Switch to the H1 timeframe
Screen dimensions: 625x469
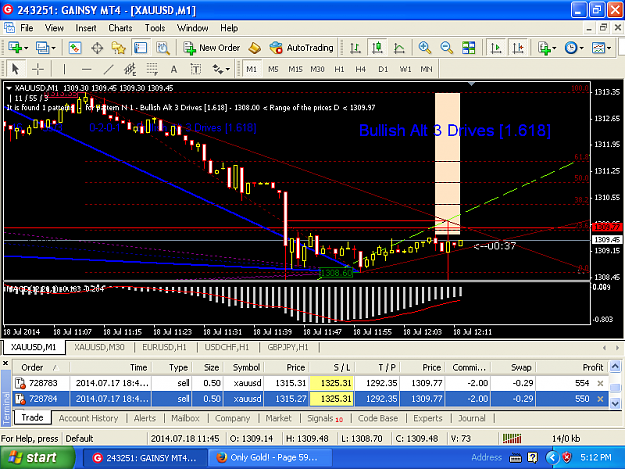pos(339,69)
